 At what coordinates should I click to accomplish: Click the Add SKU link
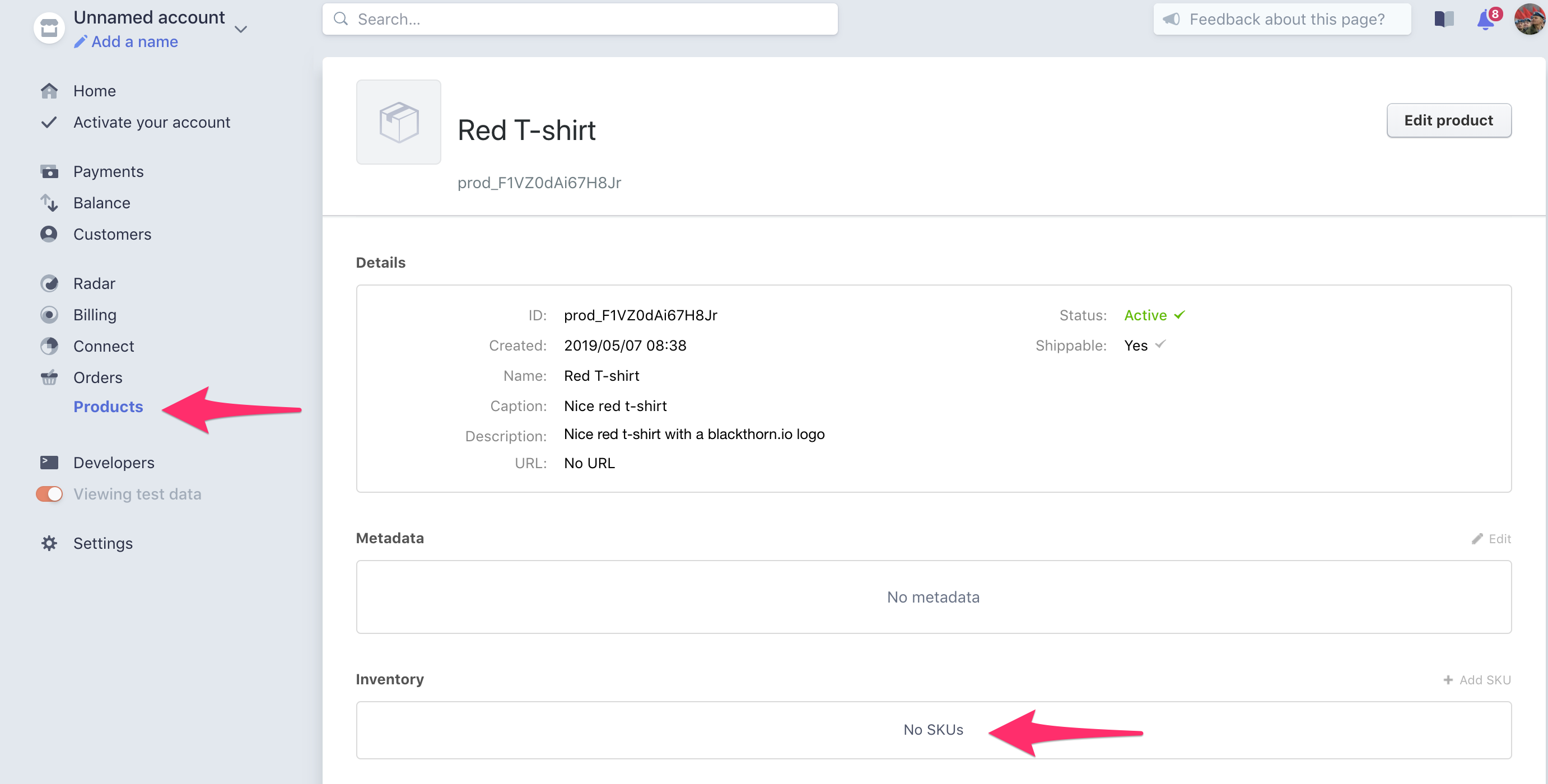[x=1485, y=679]
